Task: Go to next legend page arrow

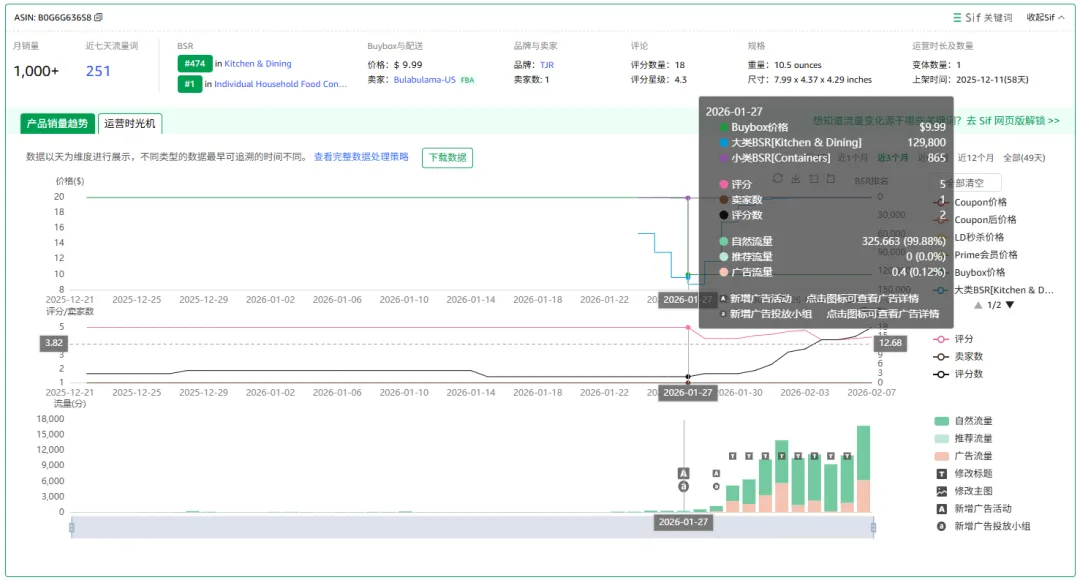Action: coord(1010,305)
